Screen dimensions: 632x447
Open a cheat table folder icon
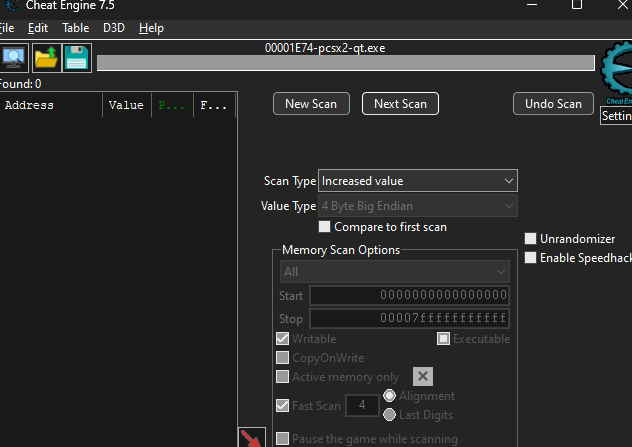46,58
